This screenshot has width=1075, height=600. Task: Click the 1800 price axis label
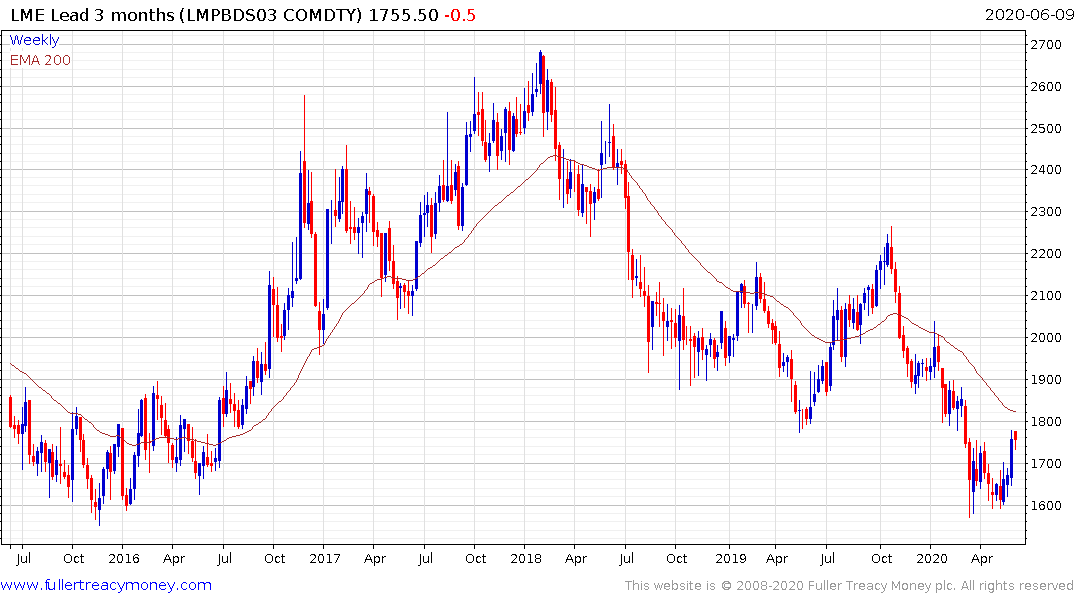click(1046, 422)
